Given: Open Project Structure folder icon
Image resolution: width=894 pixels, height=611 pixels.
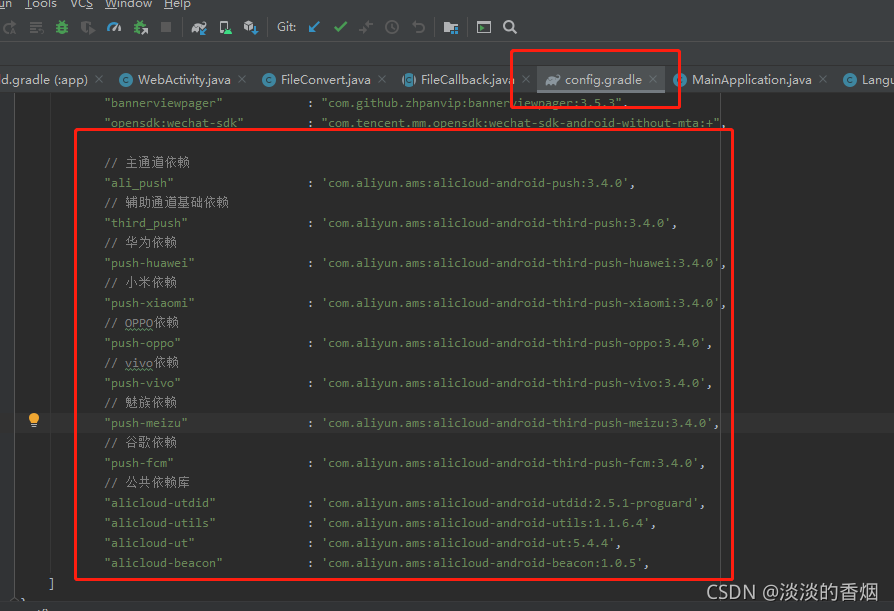Looking at the screenshot, I should pos(451,27).
